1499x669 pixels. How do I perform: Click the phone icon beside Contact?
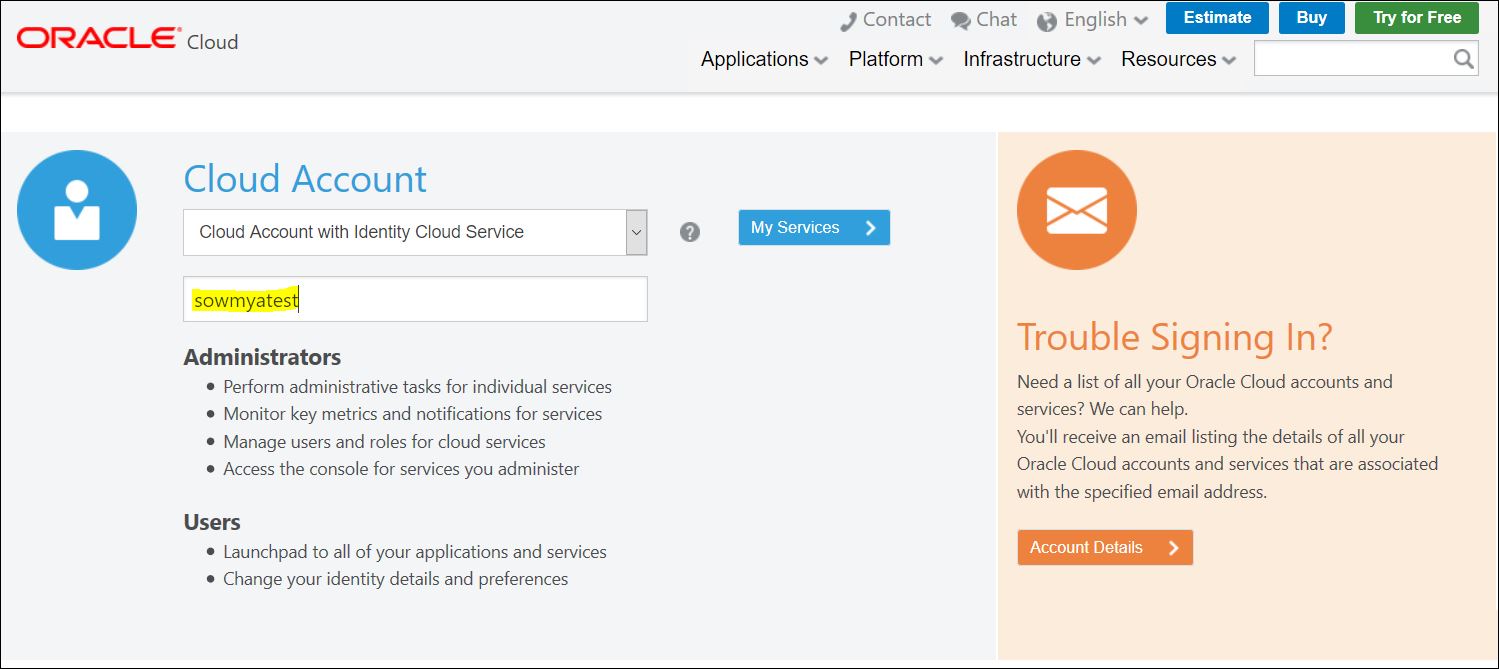click(849, 21)
